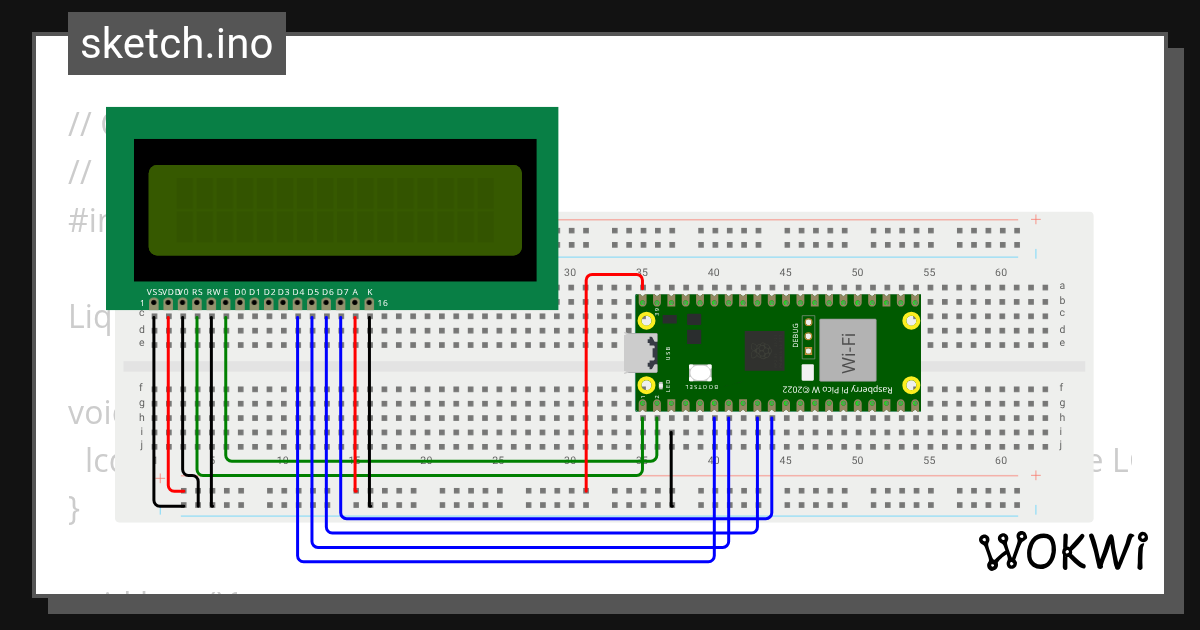Click the D4 pin on the LCD
Viewport: 1200px width, 630px height.
(x=298, y=303)
